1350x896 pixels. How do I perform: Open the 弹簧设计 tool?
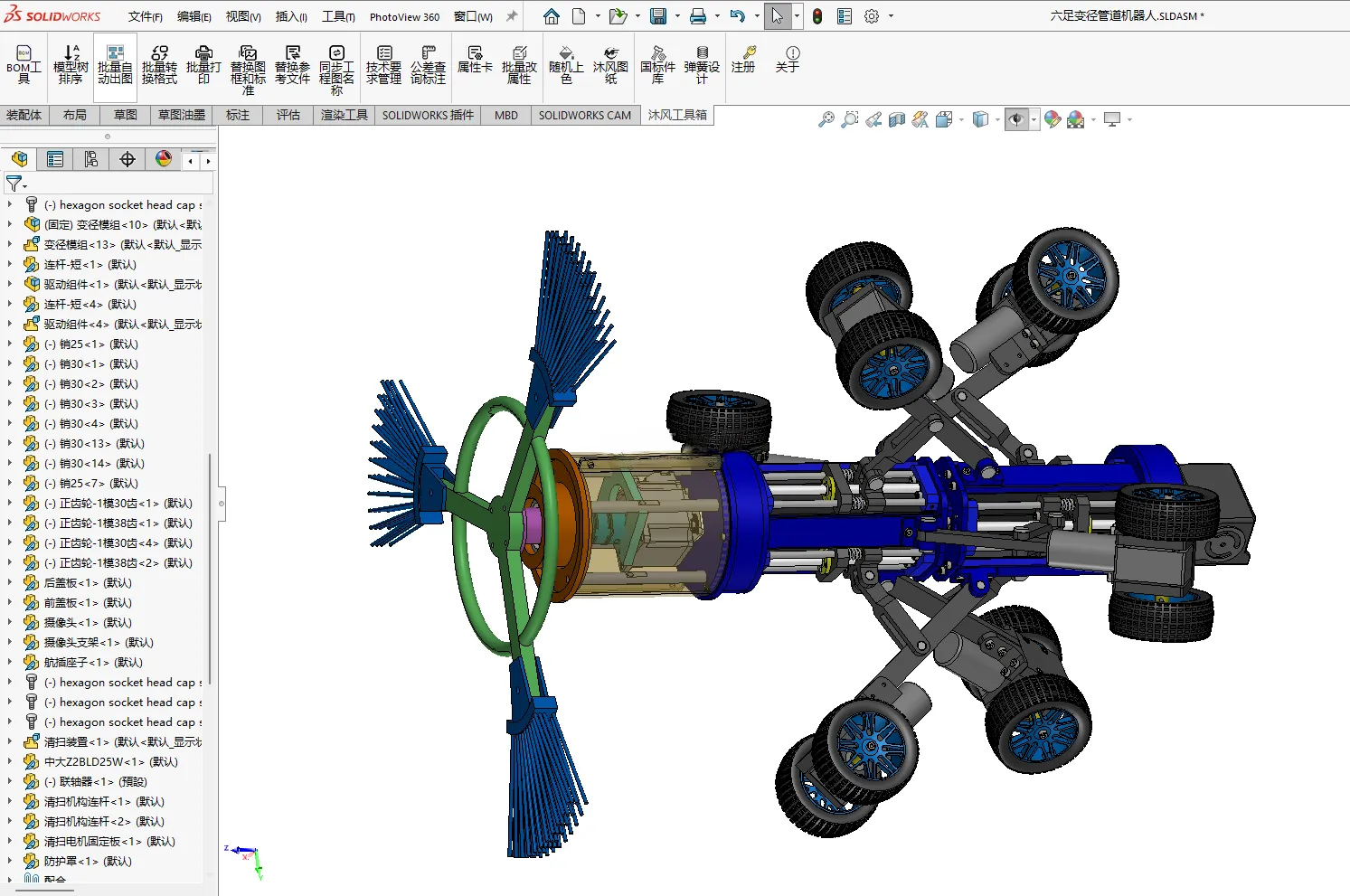click(x=702, y=64)
